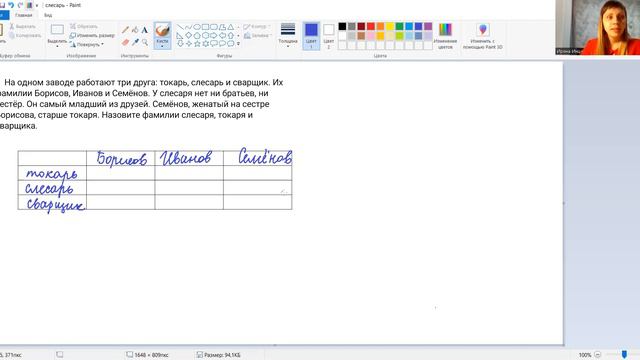Choose the Six-point star shape

click(205, 44)
